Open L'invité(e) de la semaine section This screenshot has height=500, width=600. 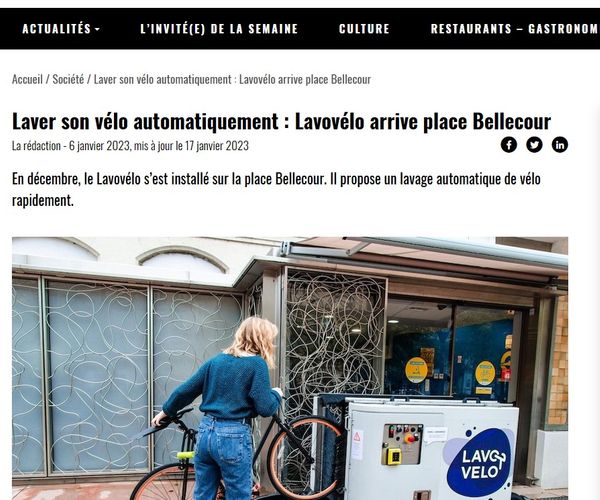point(219,29)
